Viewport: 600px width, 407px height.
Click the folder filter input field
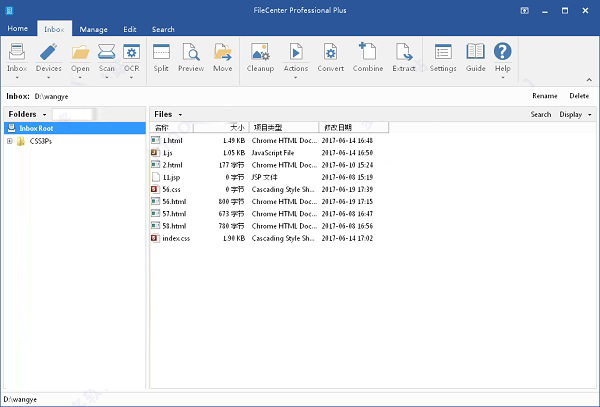(74, 114)
